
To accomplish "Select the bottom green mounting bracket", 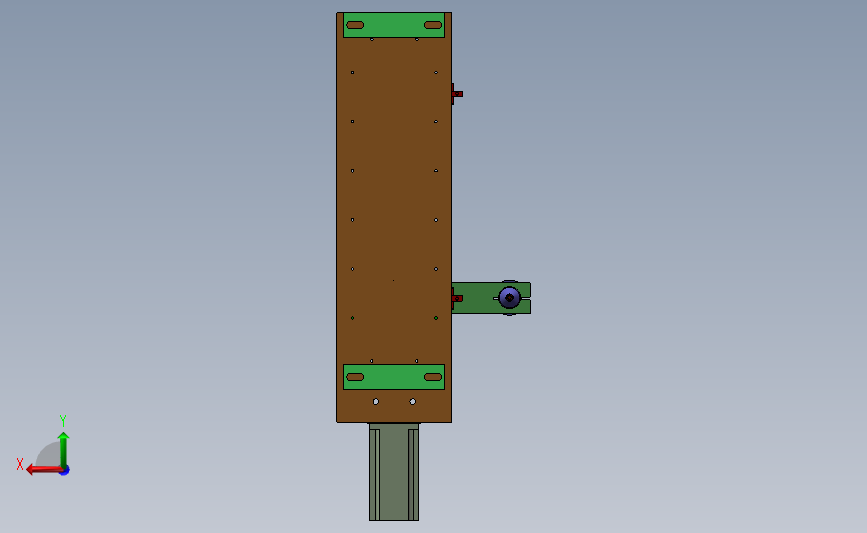I will coord(394,377).
